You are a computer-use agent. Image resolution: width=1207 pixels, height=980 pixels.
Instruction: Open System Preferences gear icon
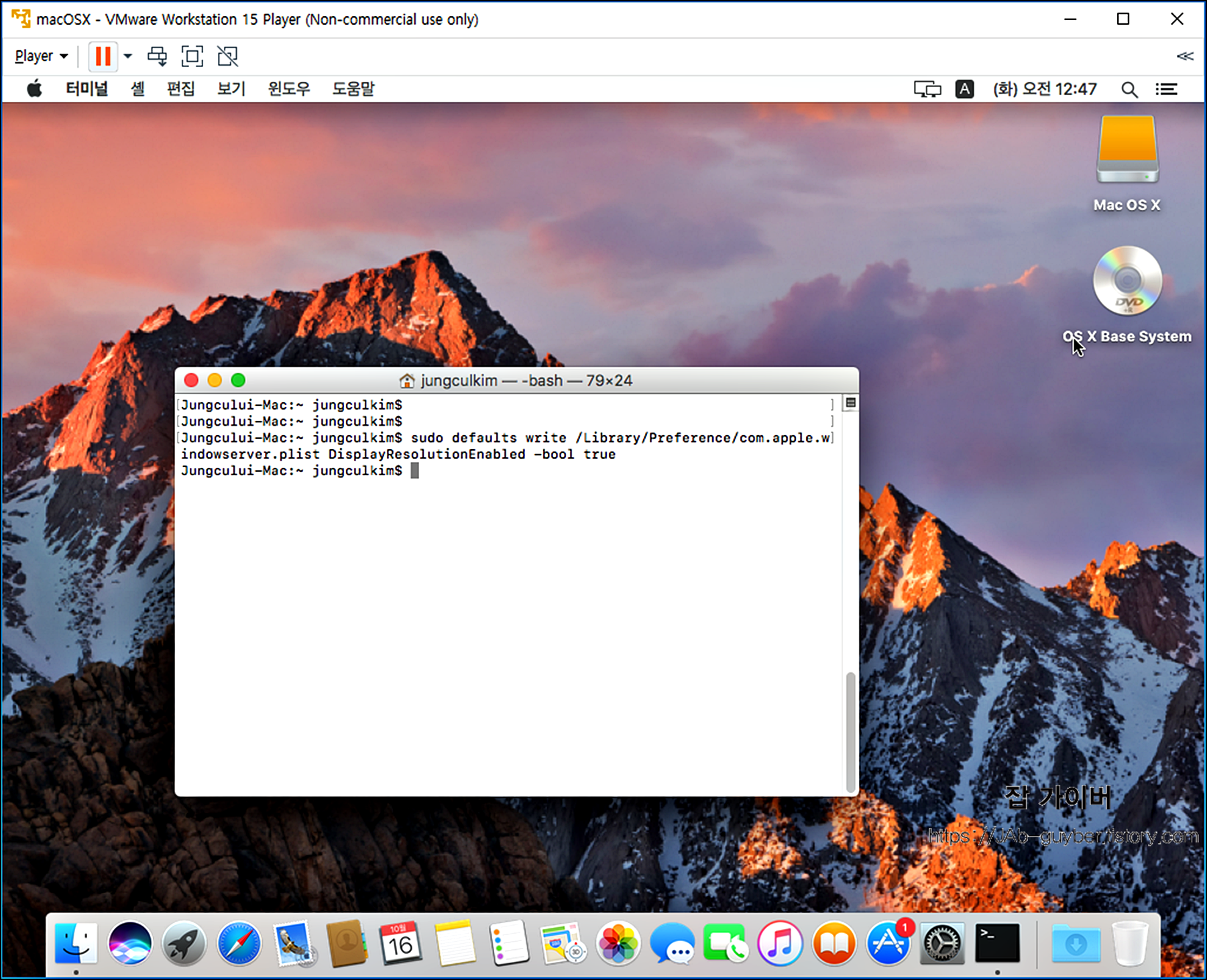pos(942,943)
